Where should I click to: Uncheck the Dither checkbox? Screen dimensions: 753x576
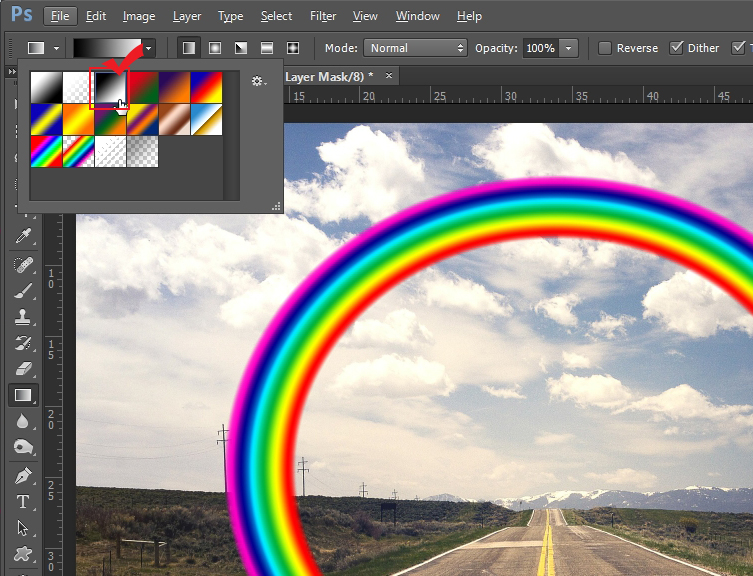(676, 48)
